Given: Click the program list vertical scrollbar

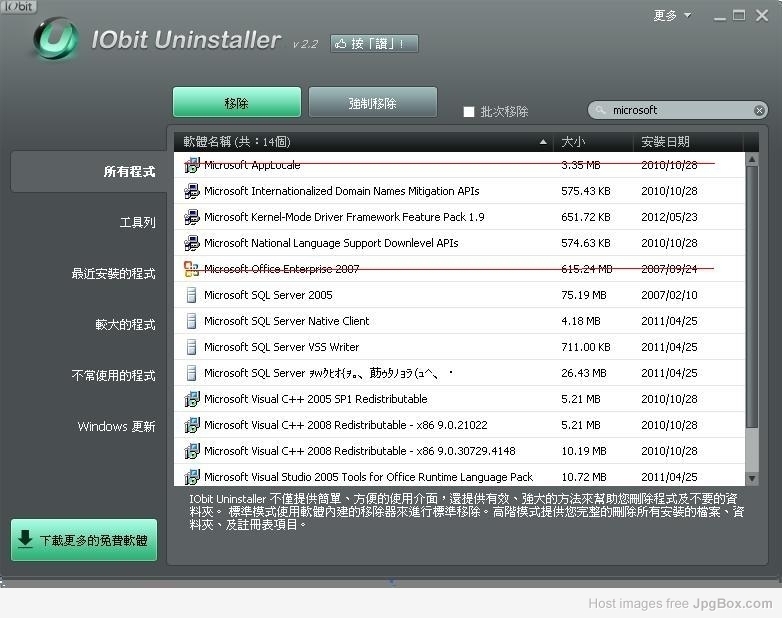Looking at the screenshot, I should pos(752,300).
